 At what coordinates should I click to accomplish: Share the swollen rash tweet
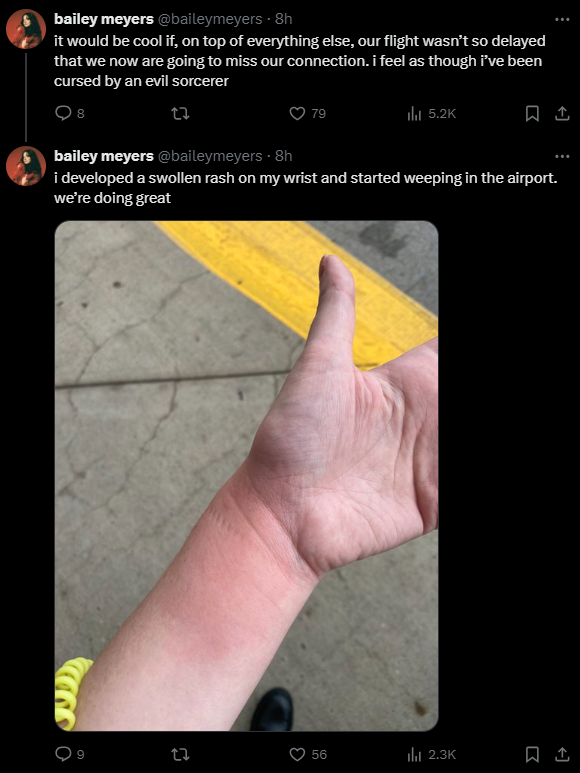point(562,754)
